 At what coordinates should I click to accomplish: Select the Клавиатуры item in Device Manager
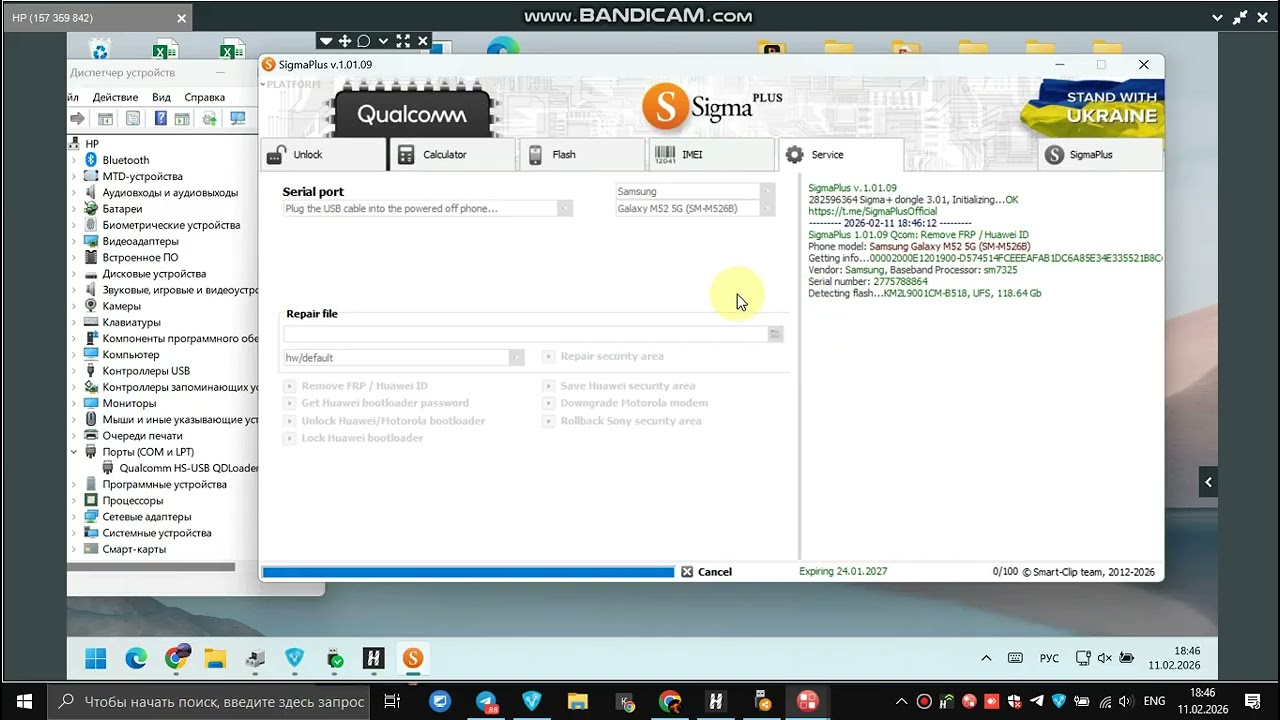131,322
